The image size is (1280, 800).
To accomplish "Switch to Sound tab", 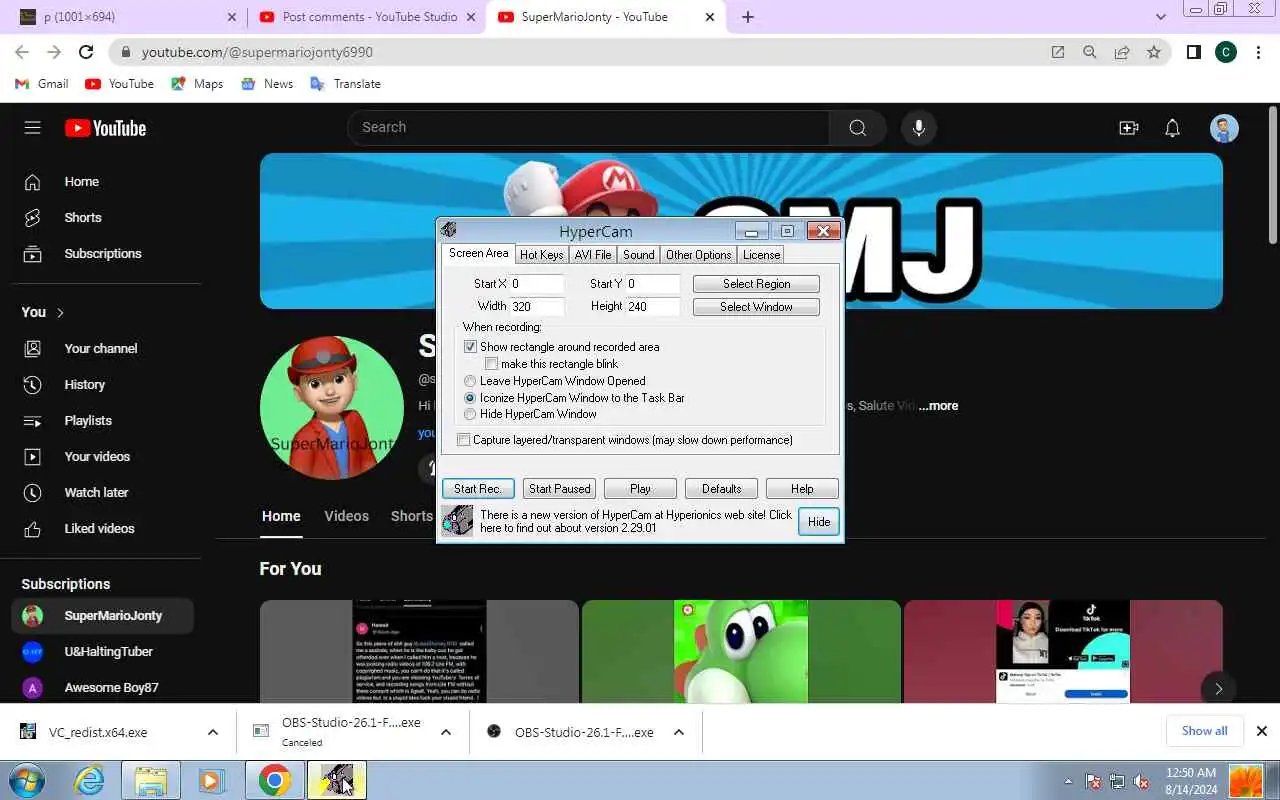I will pyautogui.click(x=639, y=255).
